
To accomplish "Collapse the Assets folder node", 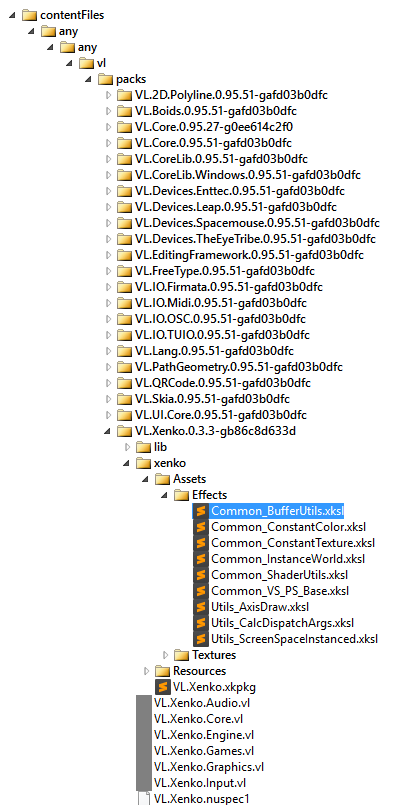I will [x=145, y=480].
